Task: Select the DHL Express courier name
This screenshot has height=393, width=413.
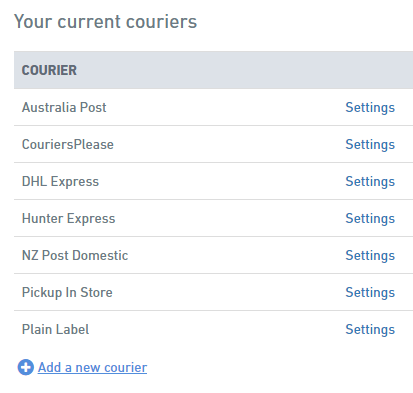Action: pyautogui.click(x=60, y=182)
